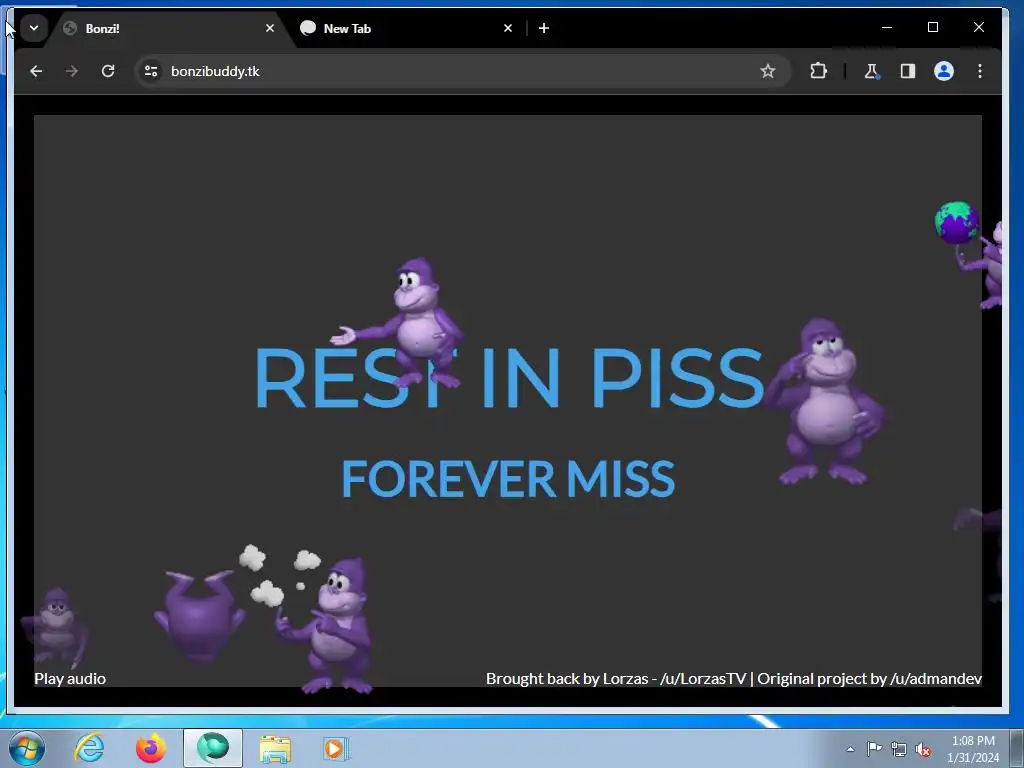Launch Internet Explorer from taskbar

point(89,748)
